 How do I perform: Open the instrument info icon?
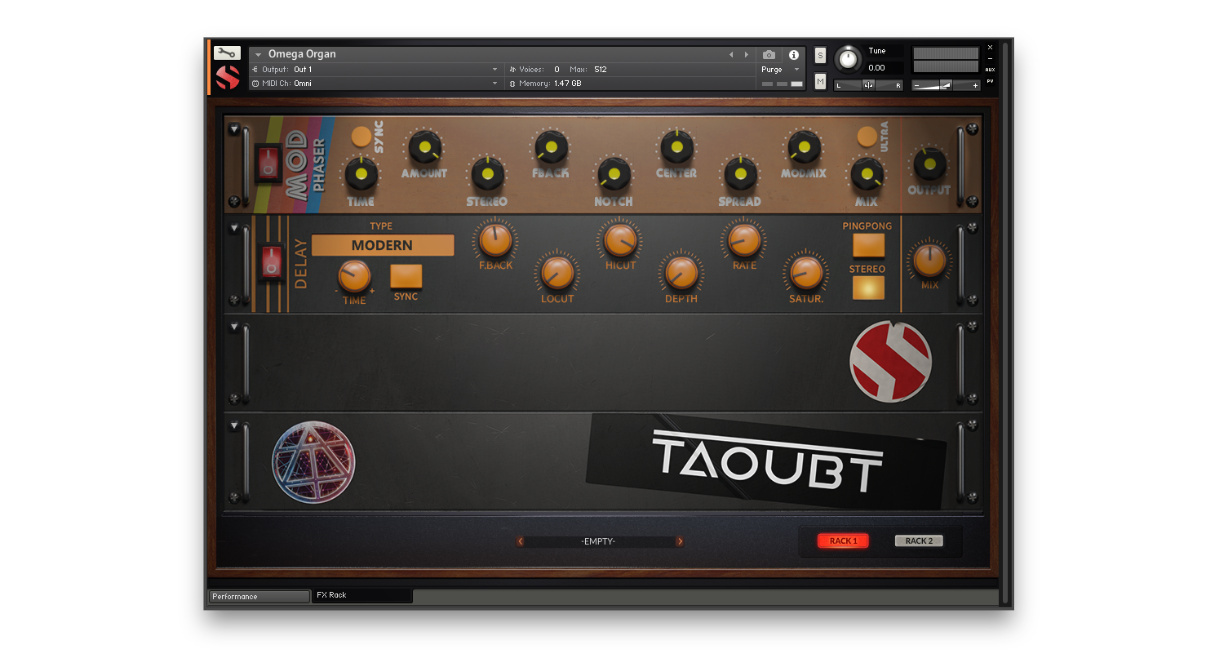pos(794,54)
